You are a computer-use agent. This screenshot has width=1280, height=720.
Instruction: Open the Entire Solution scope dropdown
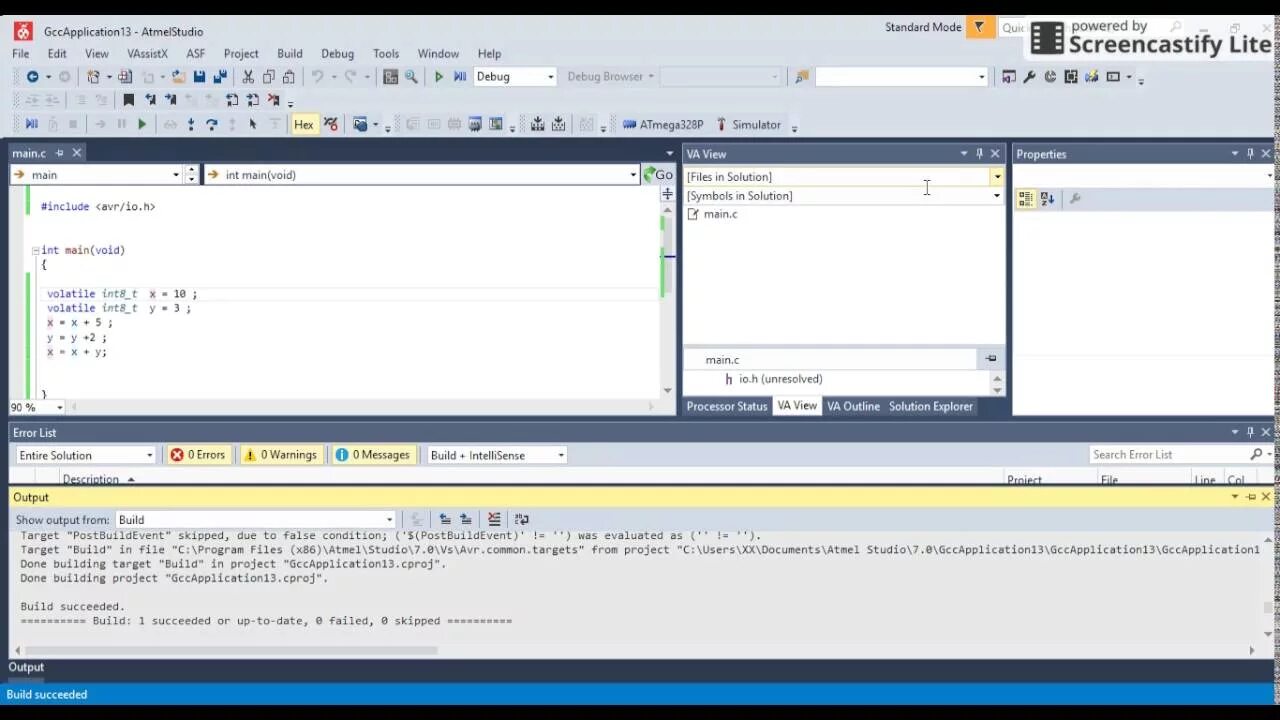(x=150, y=455)
